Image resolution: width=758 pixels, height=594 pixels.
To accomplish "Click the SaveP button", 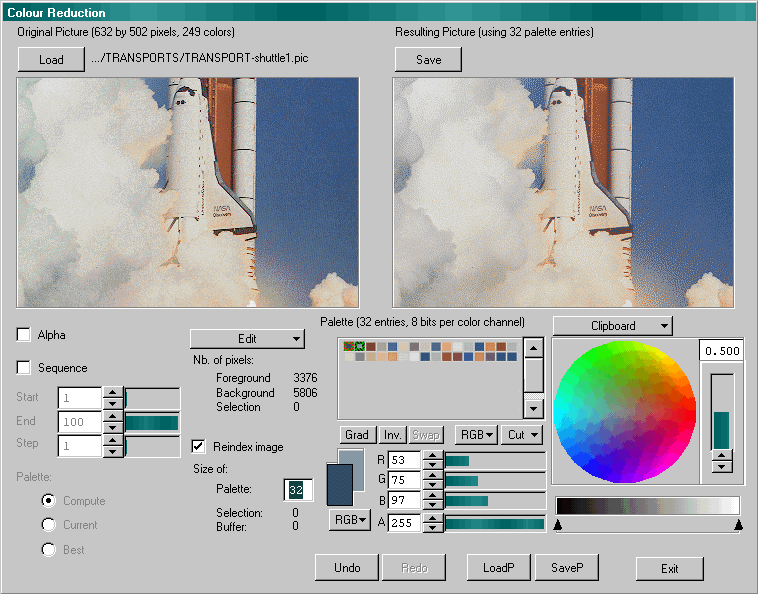I will 567,567.
